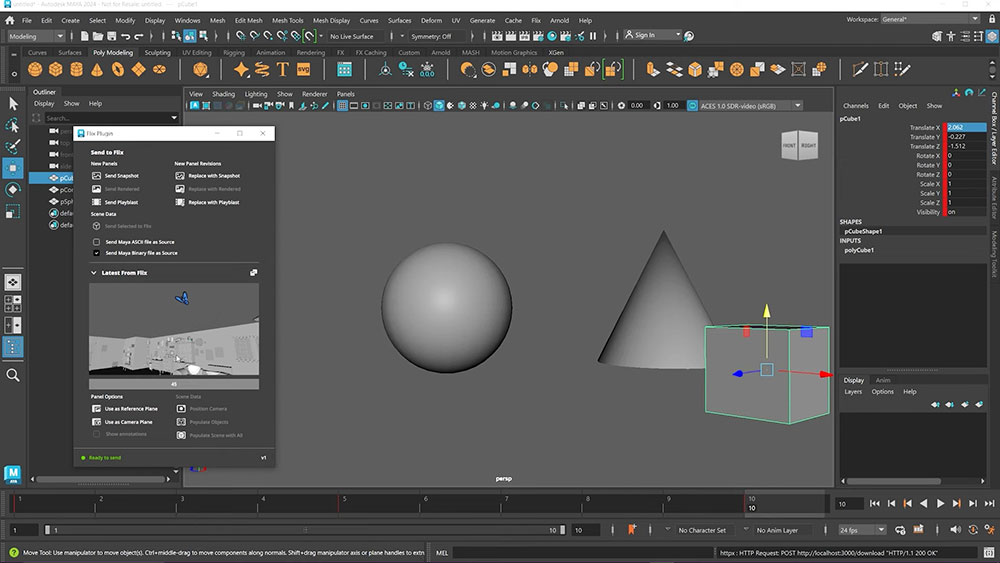1000x563 pixels.
Task: Open the Modeling menu set dropdown
Action: point(36,36)
